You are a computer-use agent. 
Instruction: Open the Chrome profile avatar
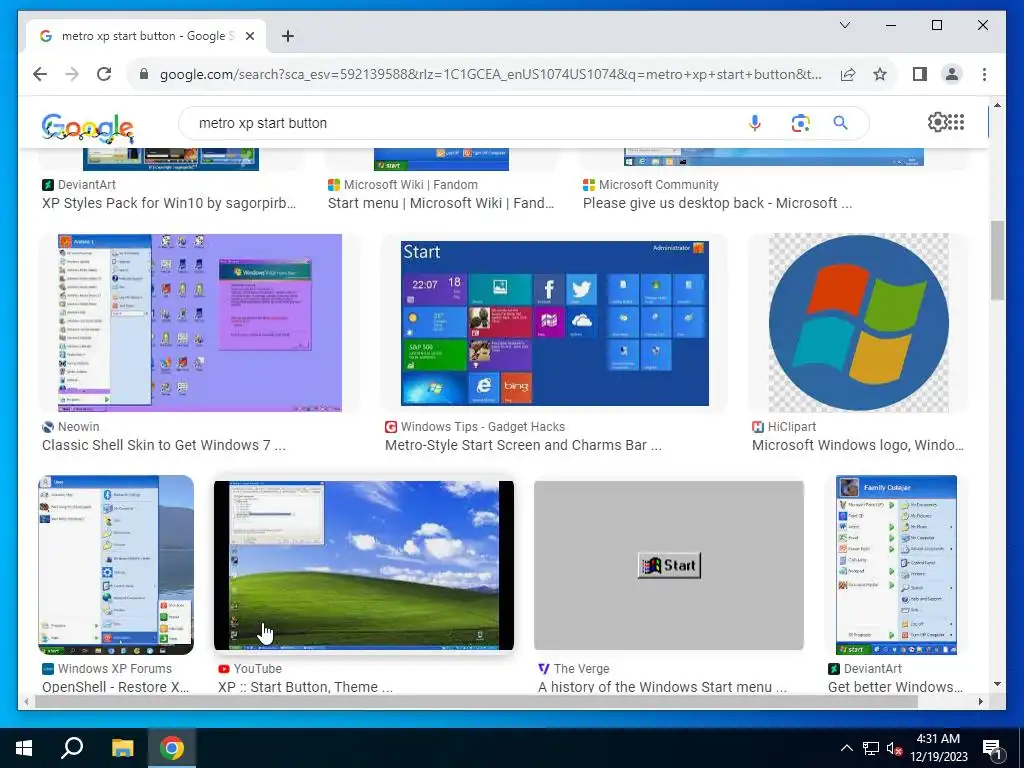click(x=952, y=74)
